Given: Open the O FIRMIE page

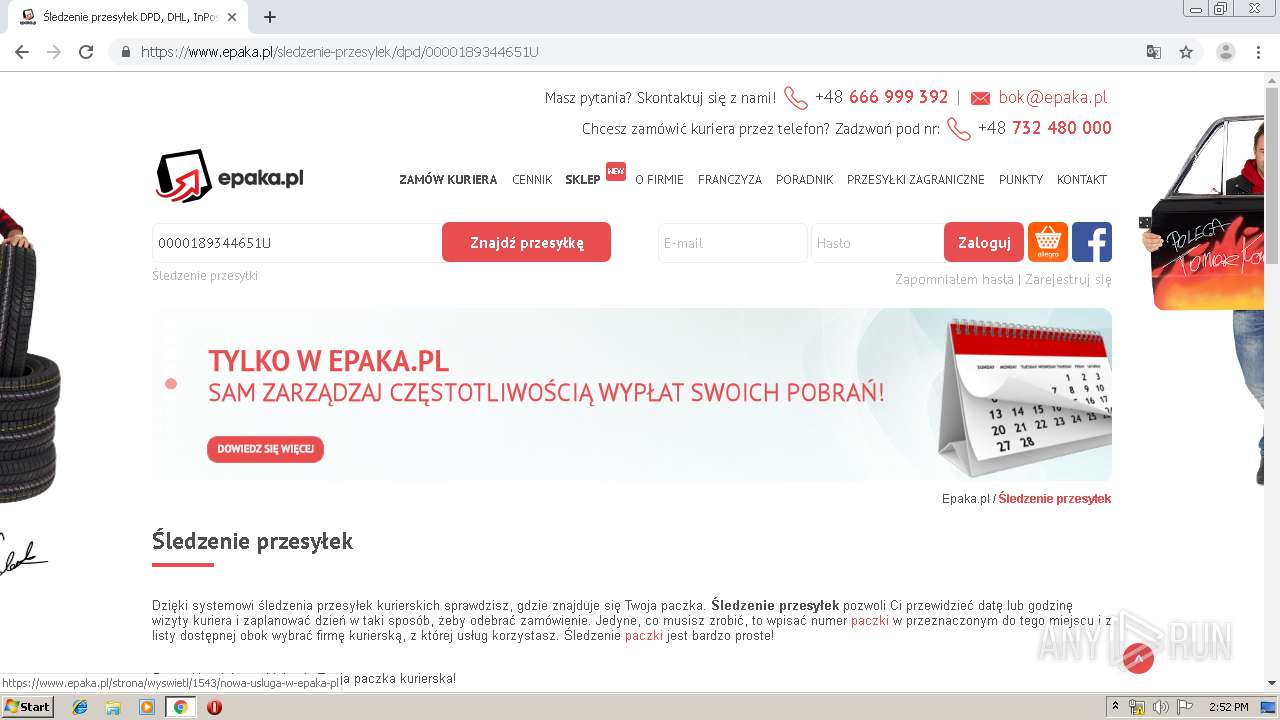Looking at the screenshot, I should pyautogui.click(x=659, y=180).
